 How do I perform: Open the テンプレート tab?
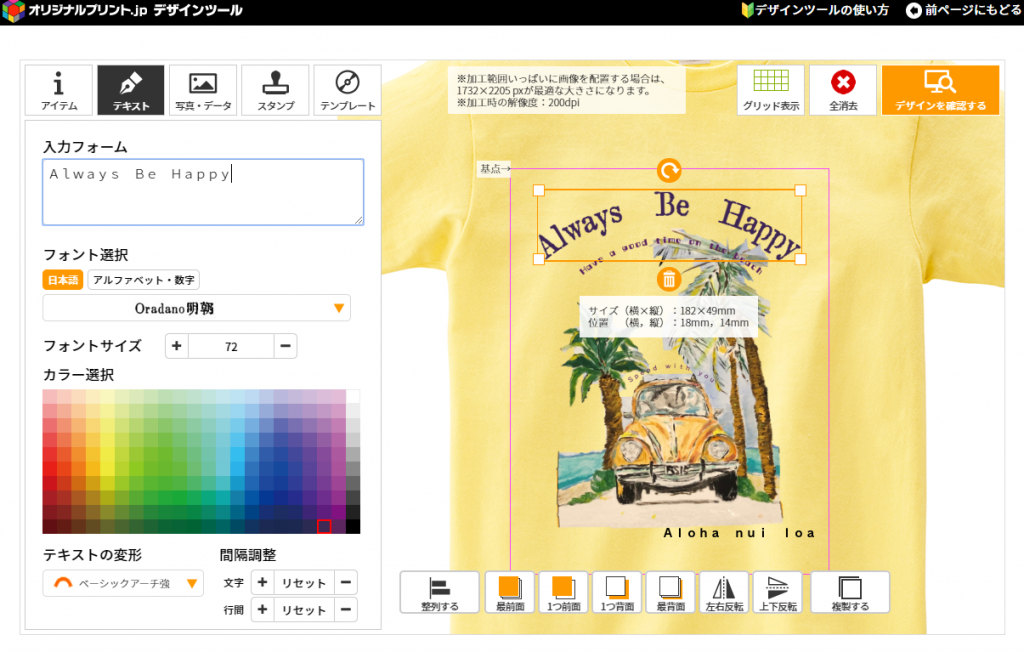click(347, 90)
